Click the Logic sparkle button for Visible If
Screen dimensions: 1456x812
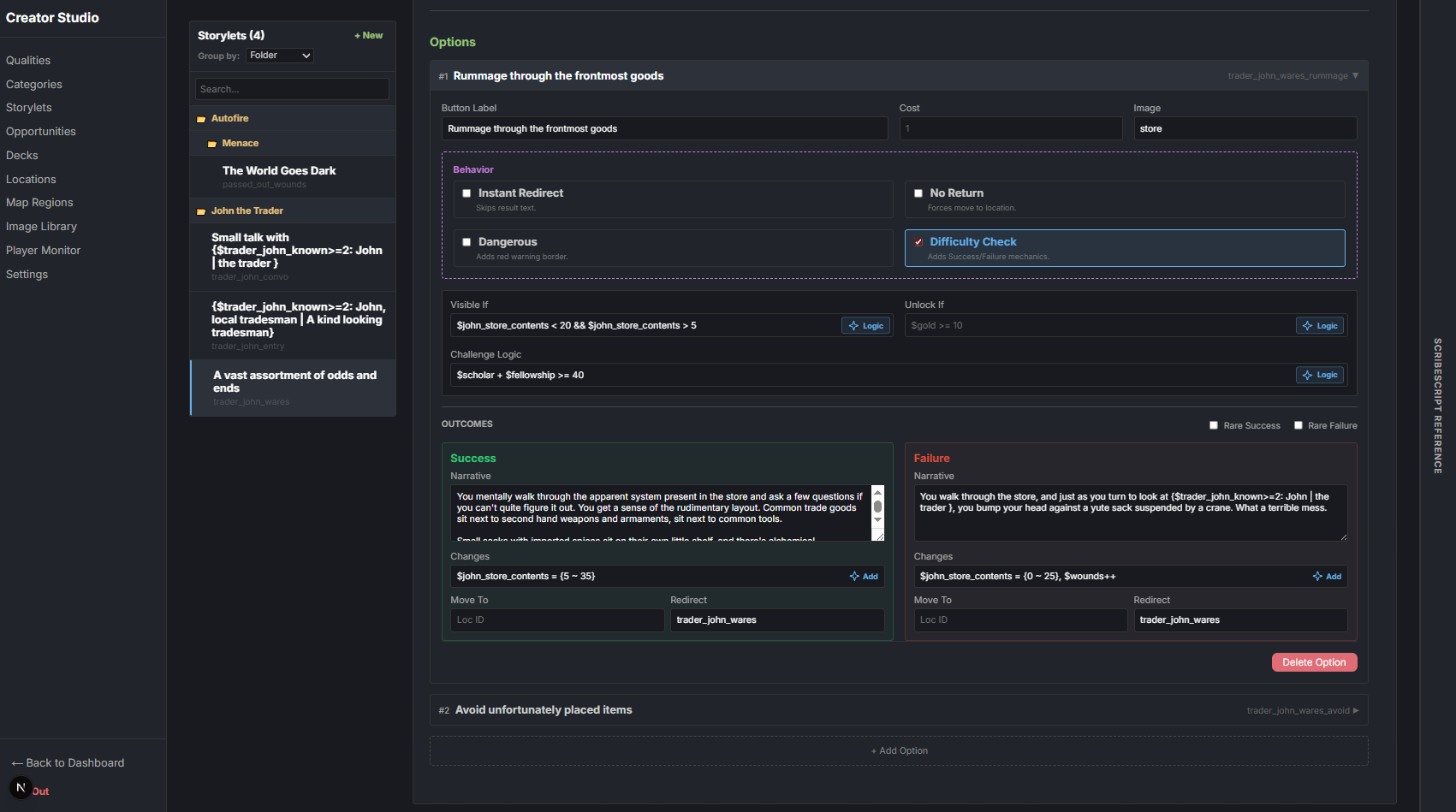(x=866, y=326)
